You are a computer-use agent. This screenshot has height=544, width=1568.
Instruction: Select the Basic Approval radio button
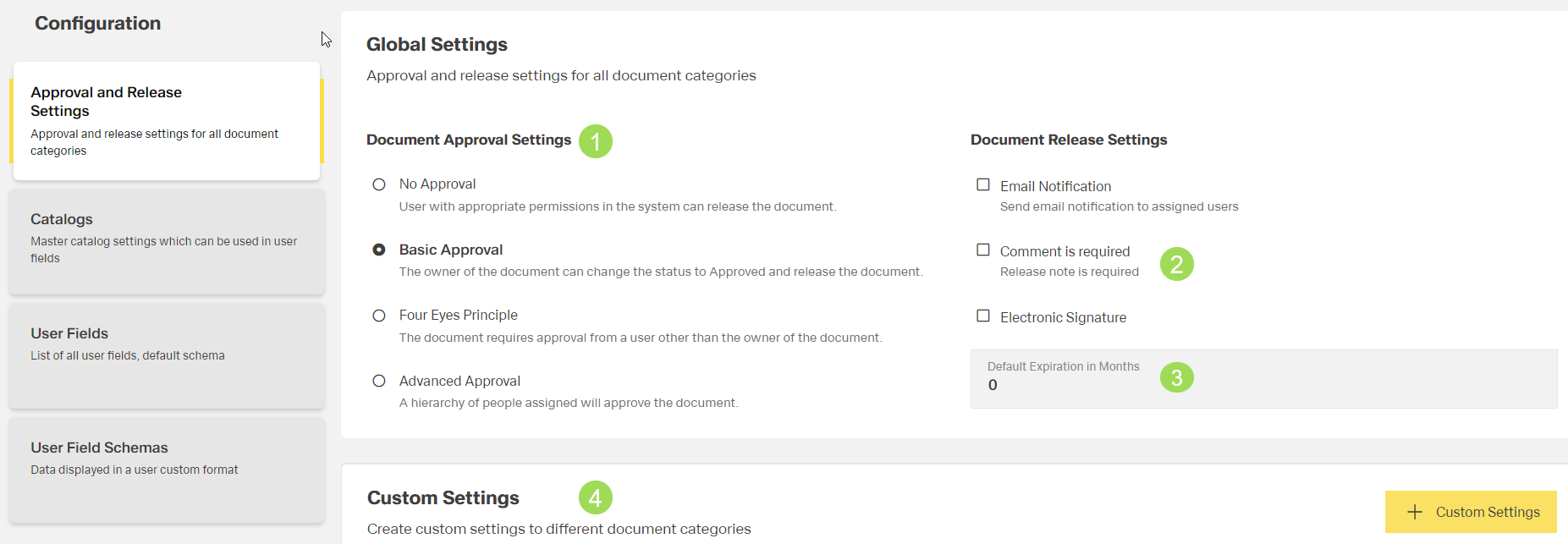tap(379, 250)
